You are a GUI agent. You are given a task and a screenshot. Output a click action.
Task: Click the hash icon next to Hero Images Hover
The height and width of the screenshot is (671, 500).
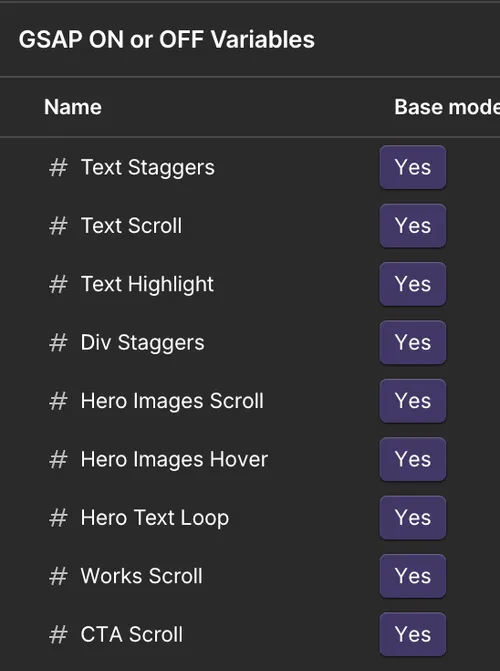(58, 460)
